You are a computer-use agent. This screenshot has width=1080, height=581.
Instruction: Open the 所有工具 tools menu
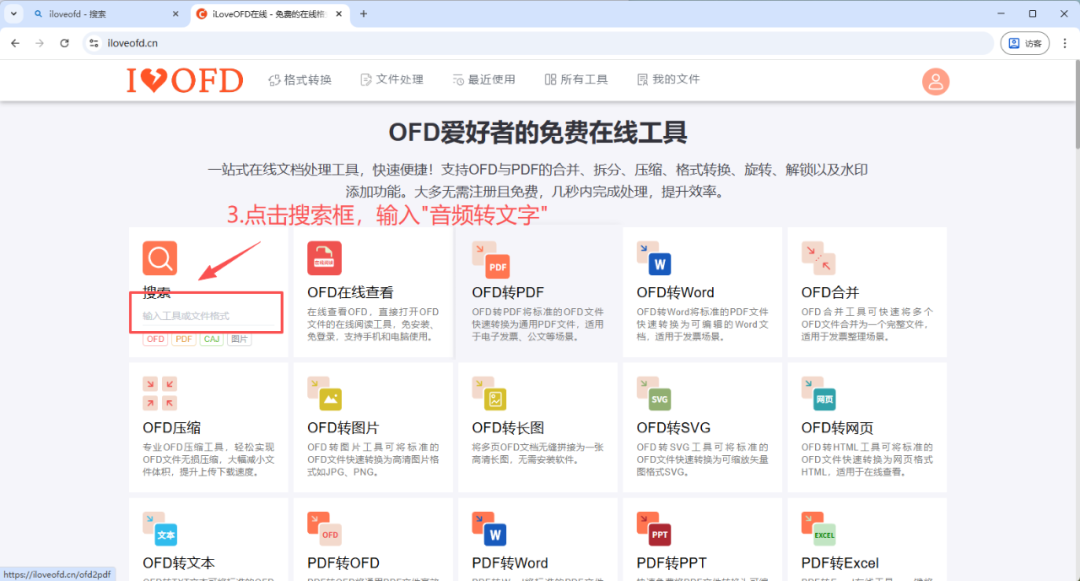tap(576, 80)
